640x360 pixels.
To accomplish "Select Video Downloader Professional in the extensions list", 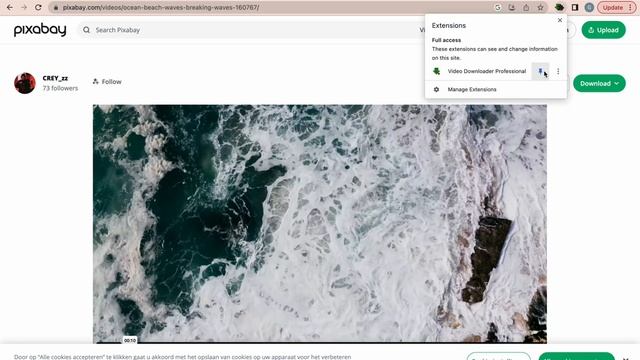I will pyautogui.click(x=487, y=71).
